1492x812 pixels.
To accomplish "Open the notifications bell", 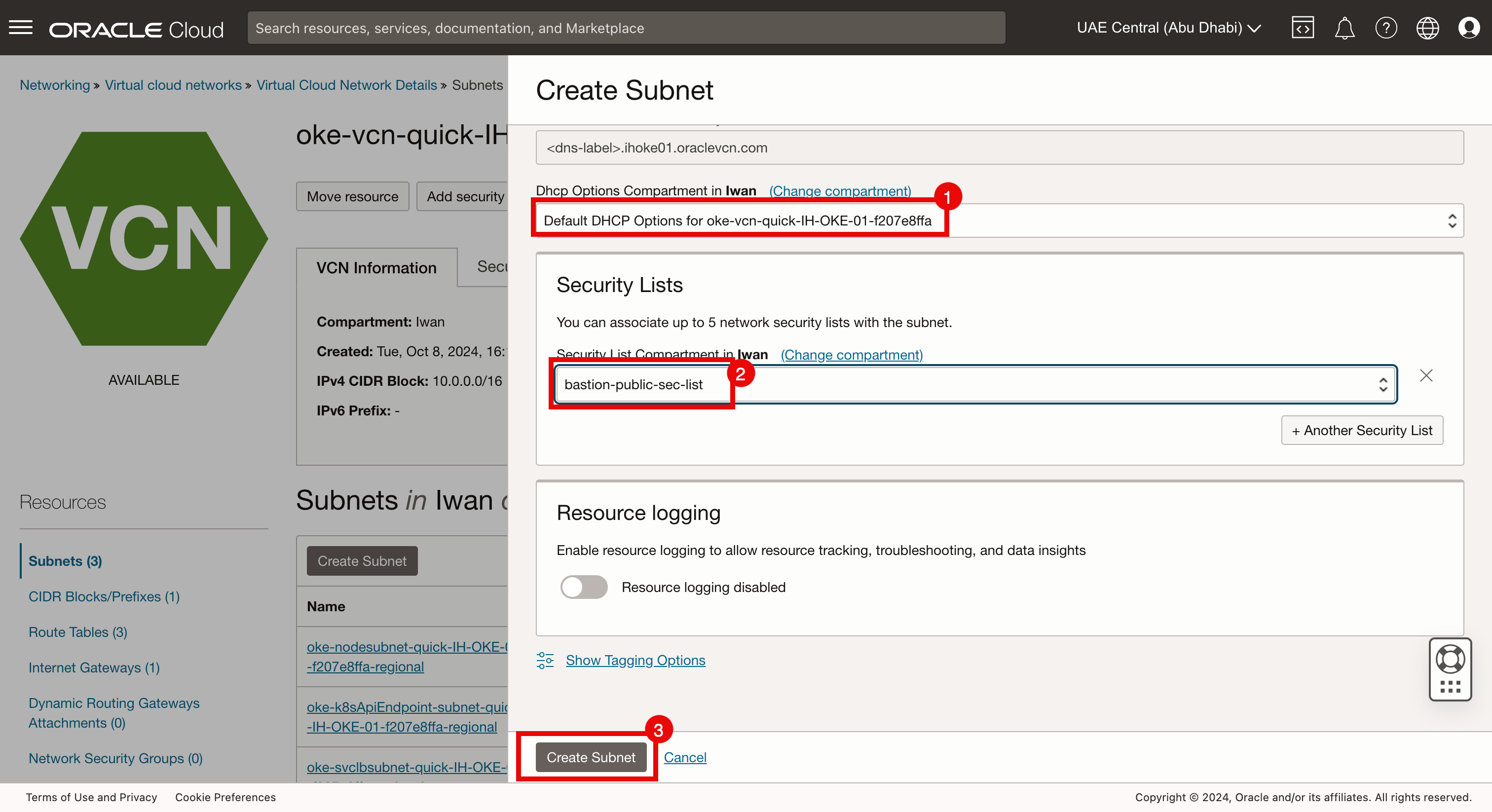I will pyautogui.click(x=1344, y=27).
